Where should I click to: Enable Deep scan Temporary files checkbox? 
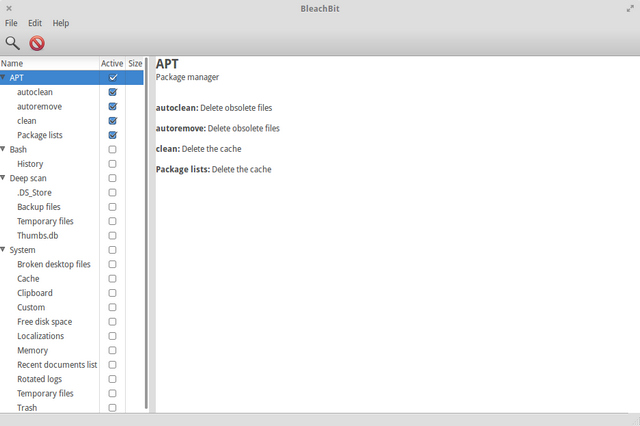click(x=112, y=221)
